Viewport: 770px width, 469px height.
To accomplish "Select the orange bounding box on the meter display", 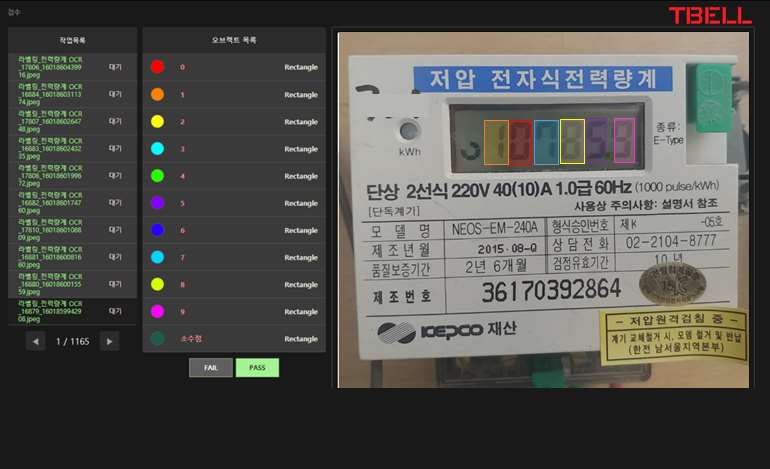I will coord(496,142).
